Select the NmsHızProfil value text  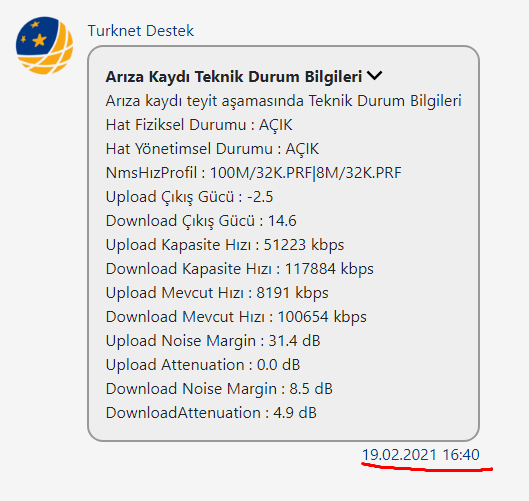(306, 173)
